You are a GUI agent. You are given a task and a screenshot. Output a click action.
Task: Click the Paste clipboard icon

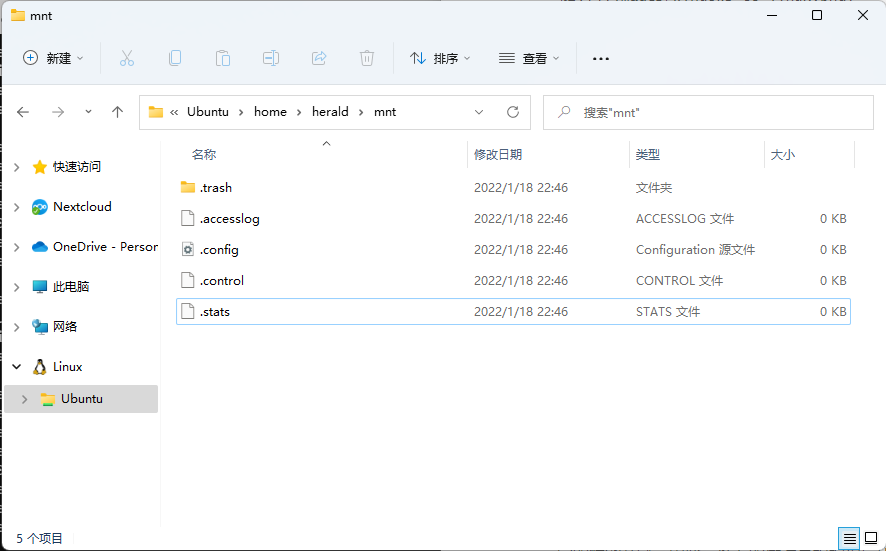pyautogui.click(x=223, y=58)
